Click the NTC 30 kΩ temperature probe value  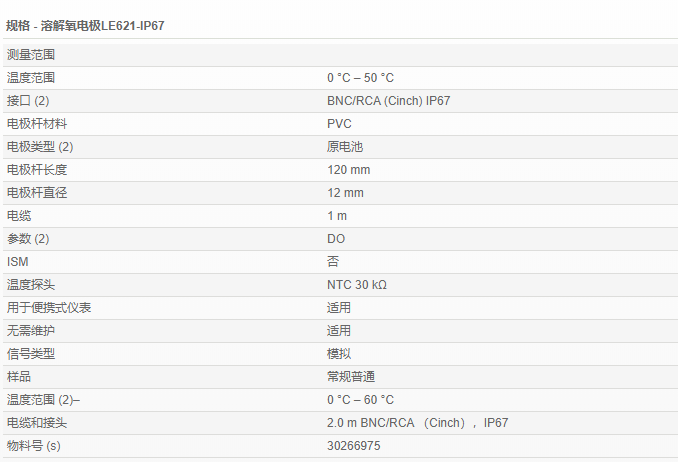click(x=356, y=285)
